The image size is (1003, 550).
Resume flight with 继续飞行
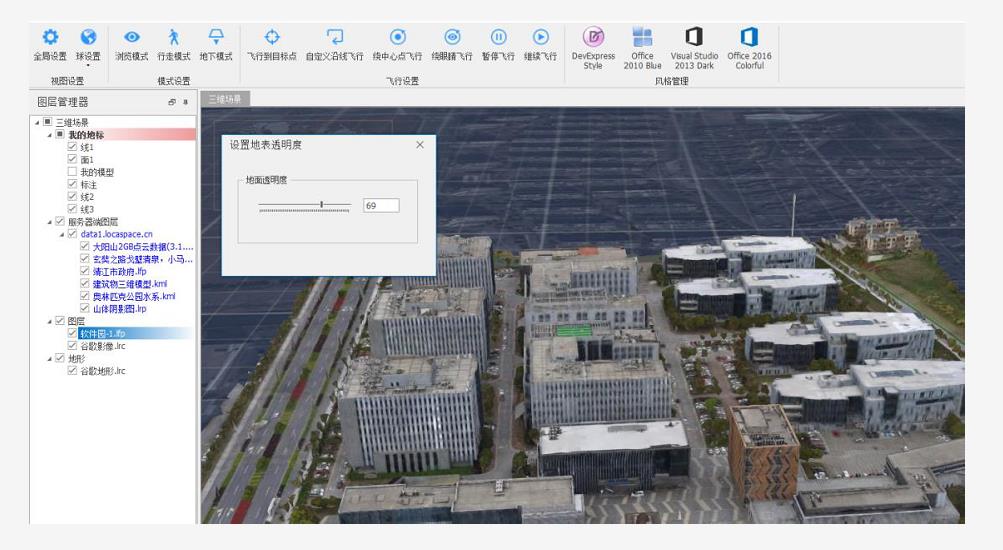point(540,45)
